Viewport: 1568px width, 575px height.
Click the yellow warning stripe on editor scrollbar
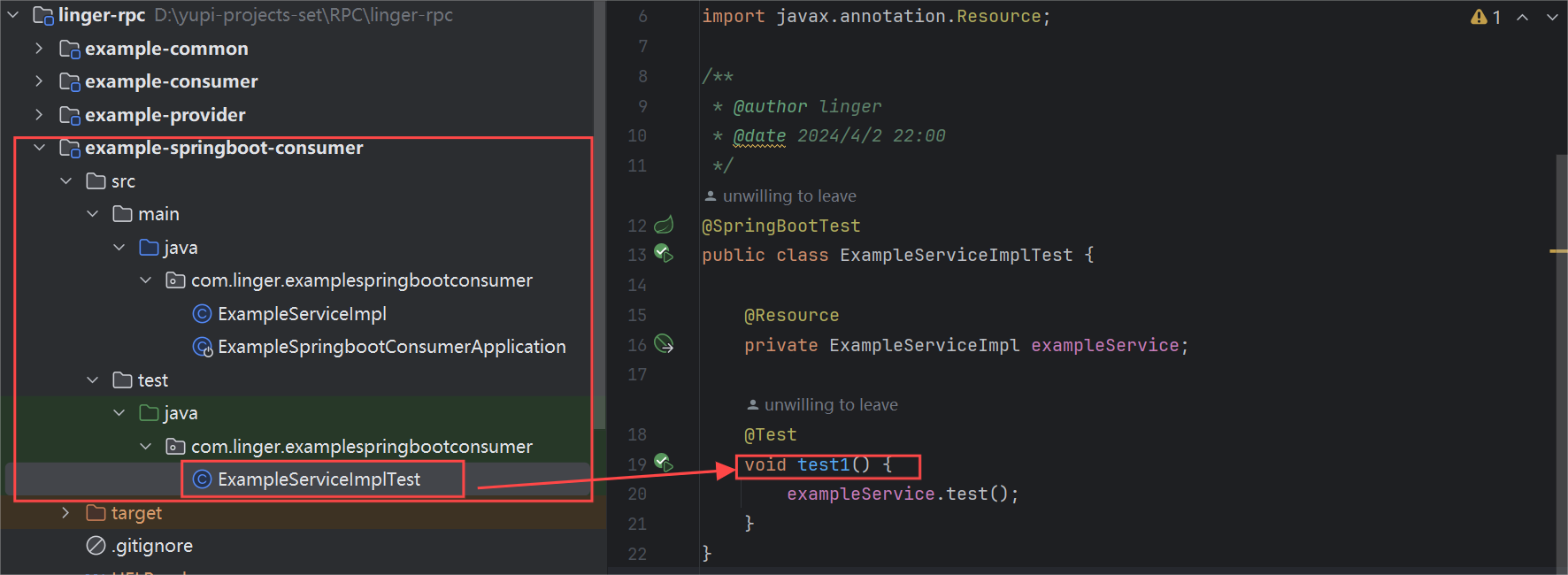coord(1558,251)
